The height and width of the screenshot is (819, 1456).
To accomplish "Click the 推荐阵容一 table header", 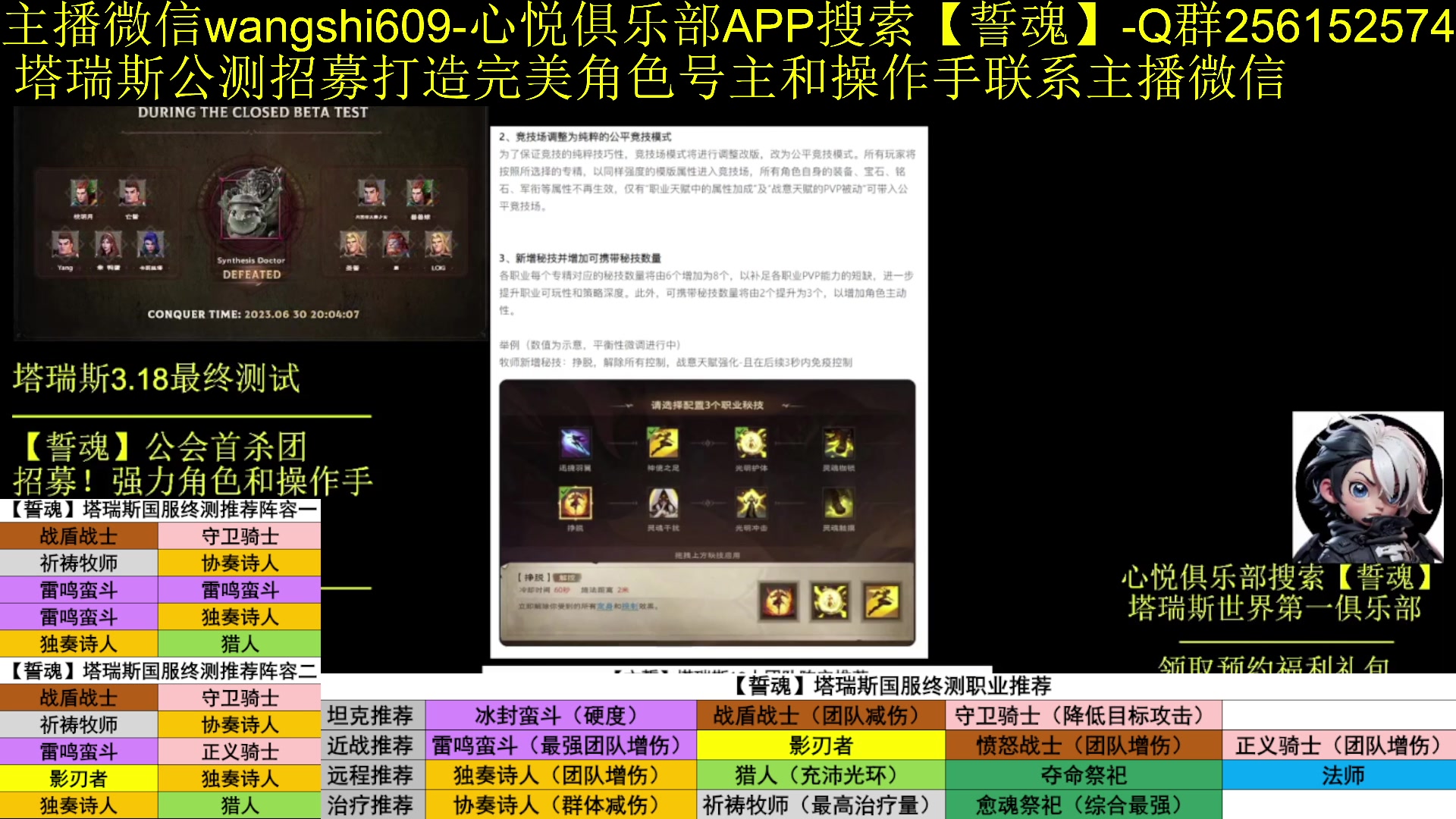I will point(160,510).
